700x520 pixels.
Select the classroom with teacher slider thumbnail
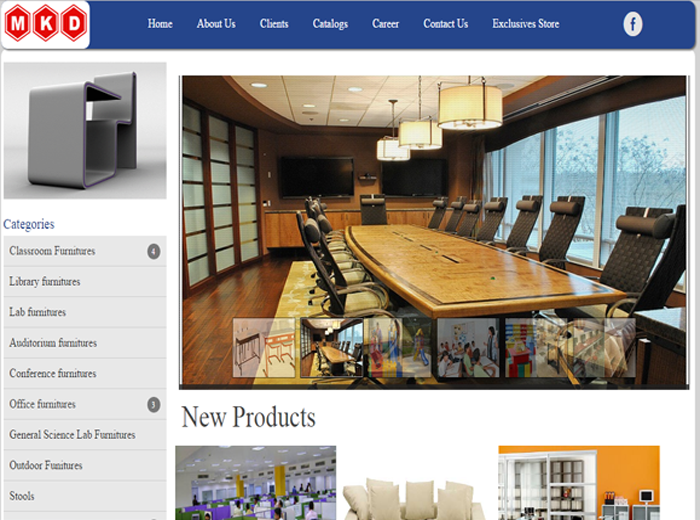pyautogui.click(x=468, y=347)
